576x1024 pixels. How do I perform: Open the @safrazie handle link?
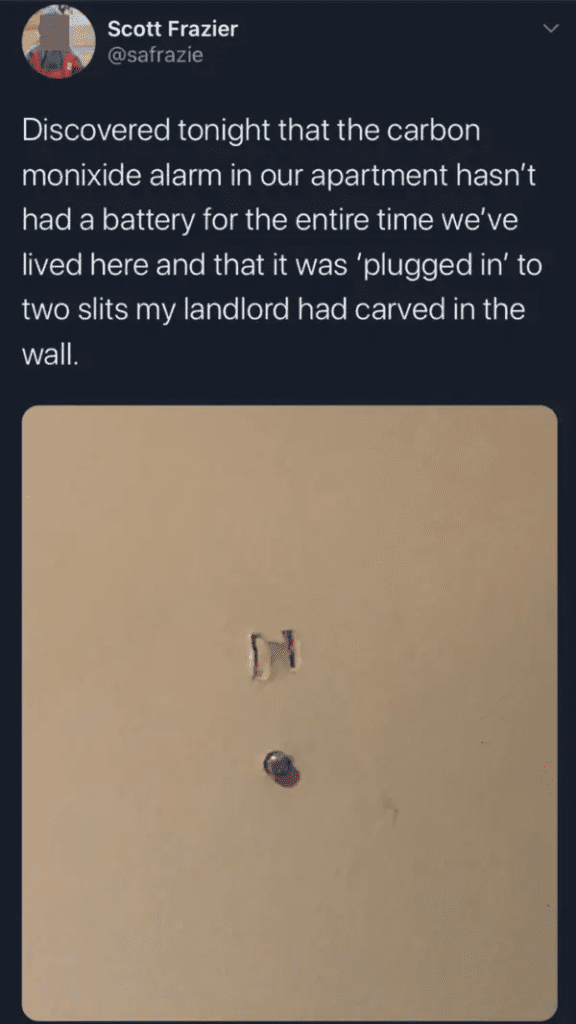click(x=155, y=56)
